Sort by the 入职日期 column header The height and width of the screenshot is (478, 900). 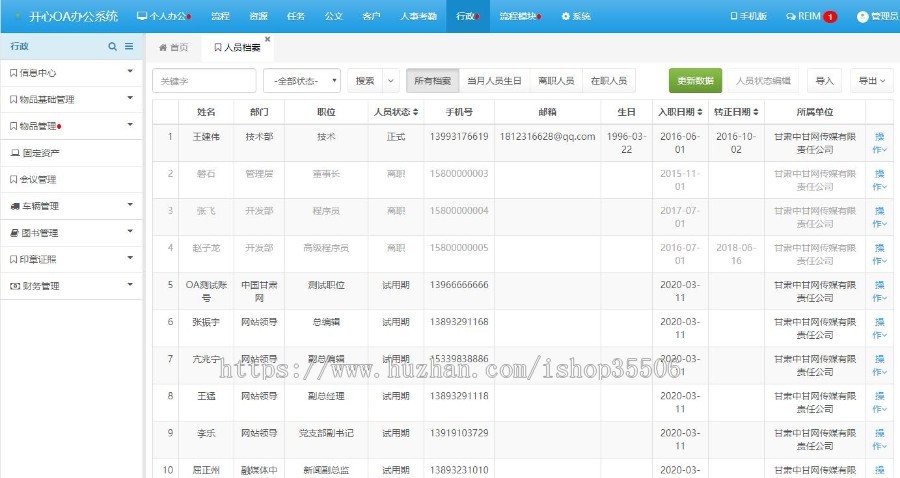(680, 112)
